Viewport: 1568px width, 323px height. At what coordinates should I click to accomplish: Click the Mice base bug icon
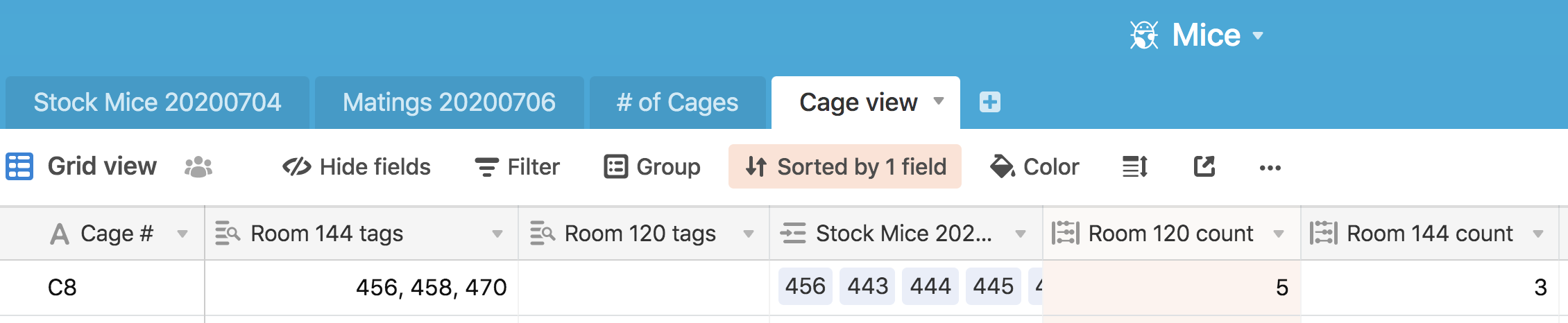(x=1144, y=35)
